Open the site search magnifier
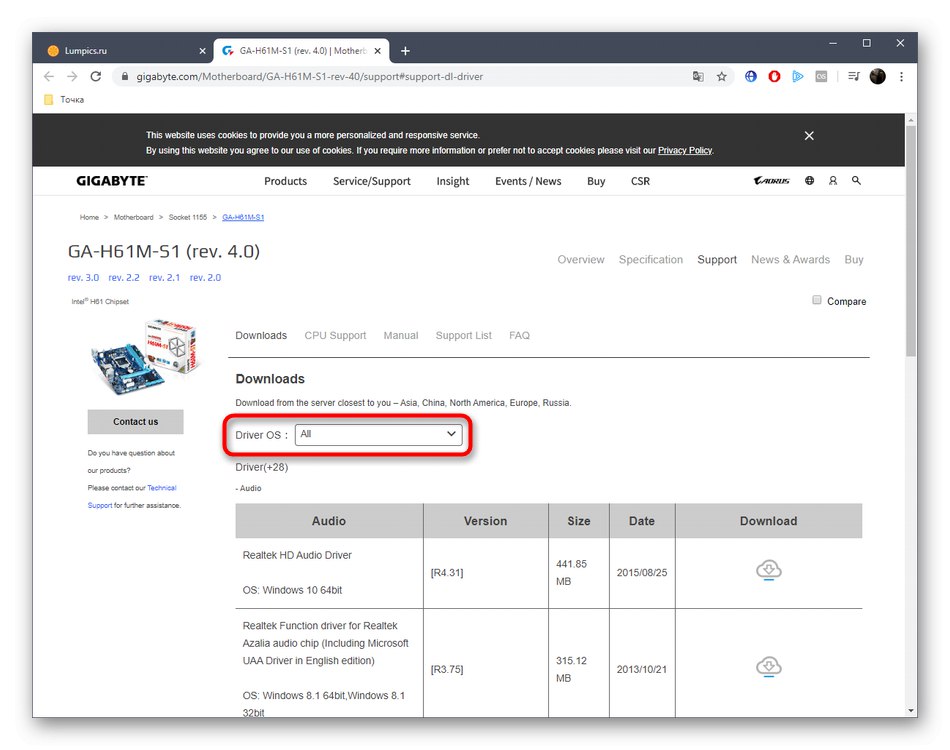This screenshot has height=750, width=950. click(x=856, y=181)
